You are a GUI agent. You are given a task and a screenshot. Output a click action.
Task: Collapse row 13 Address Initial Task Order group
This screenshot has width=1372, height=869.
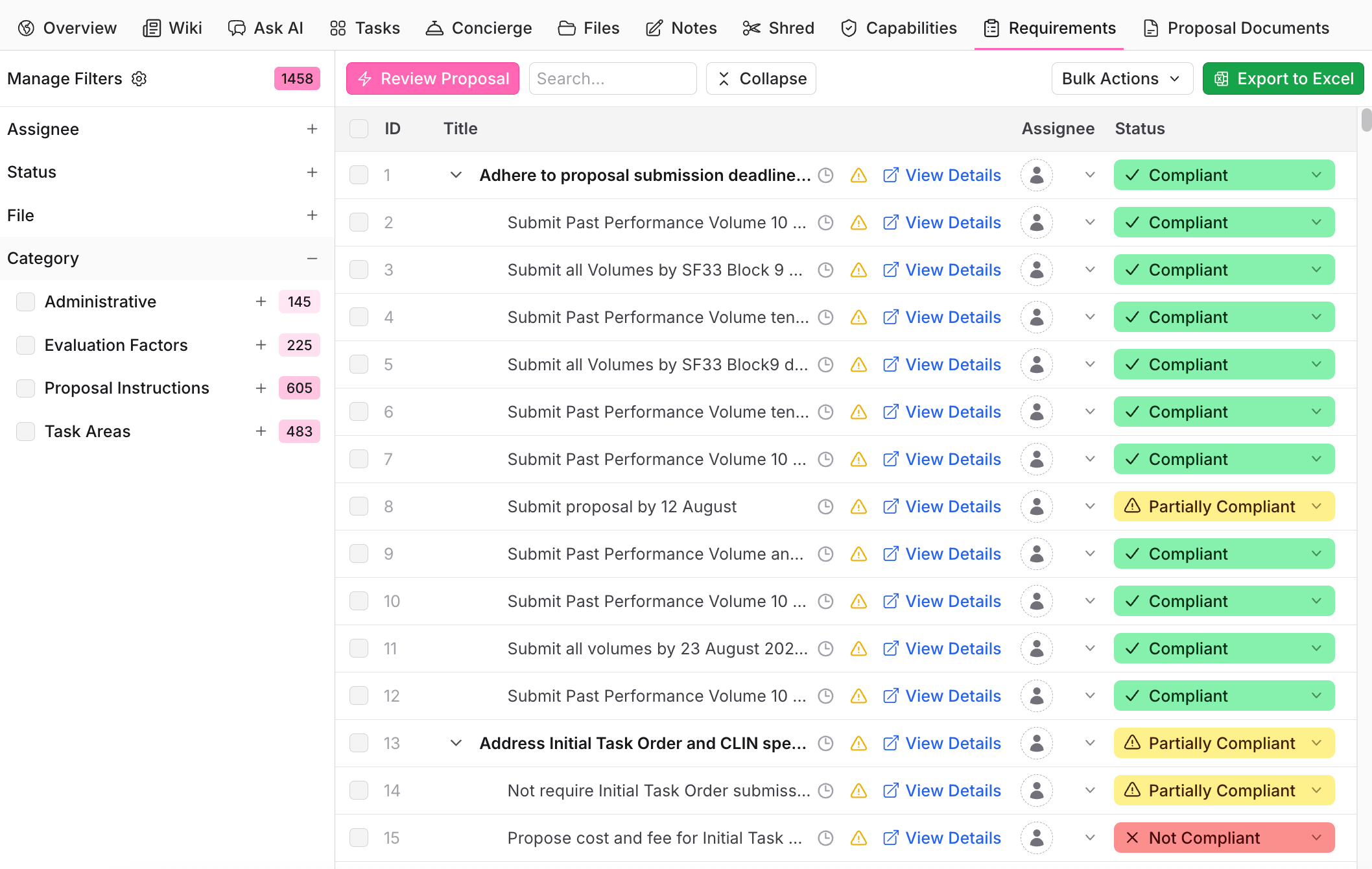pyautogui.click(x=456, y=743)
